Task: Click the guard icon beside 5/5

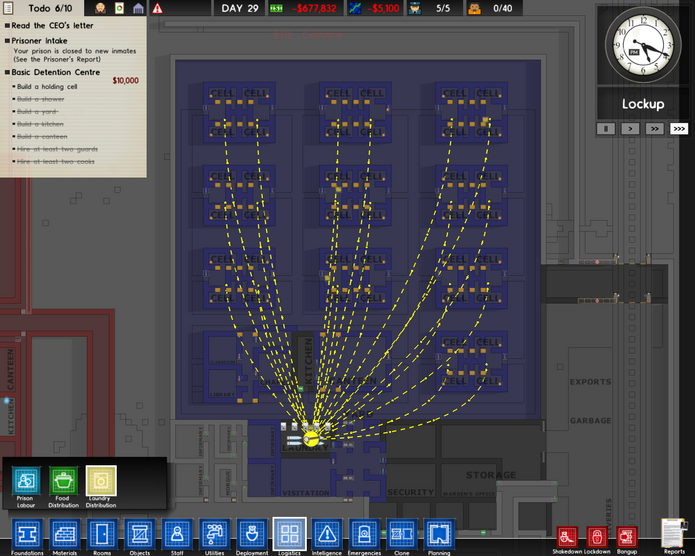Action: [415, 8]
